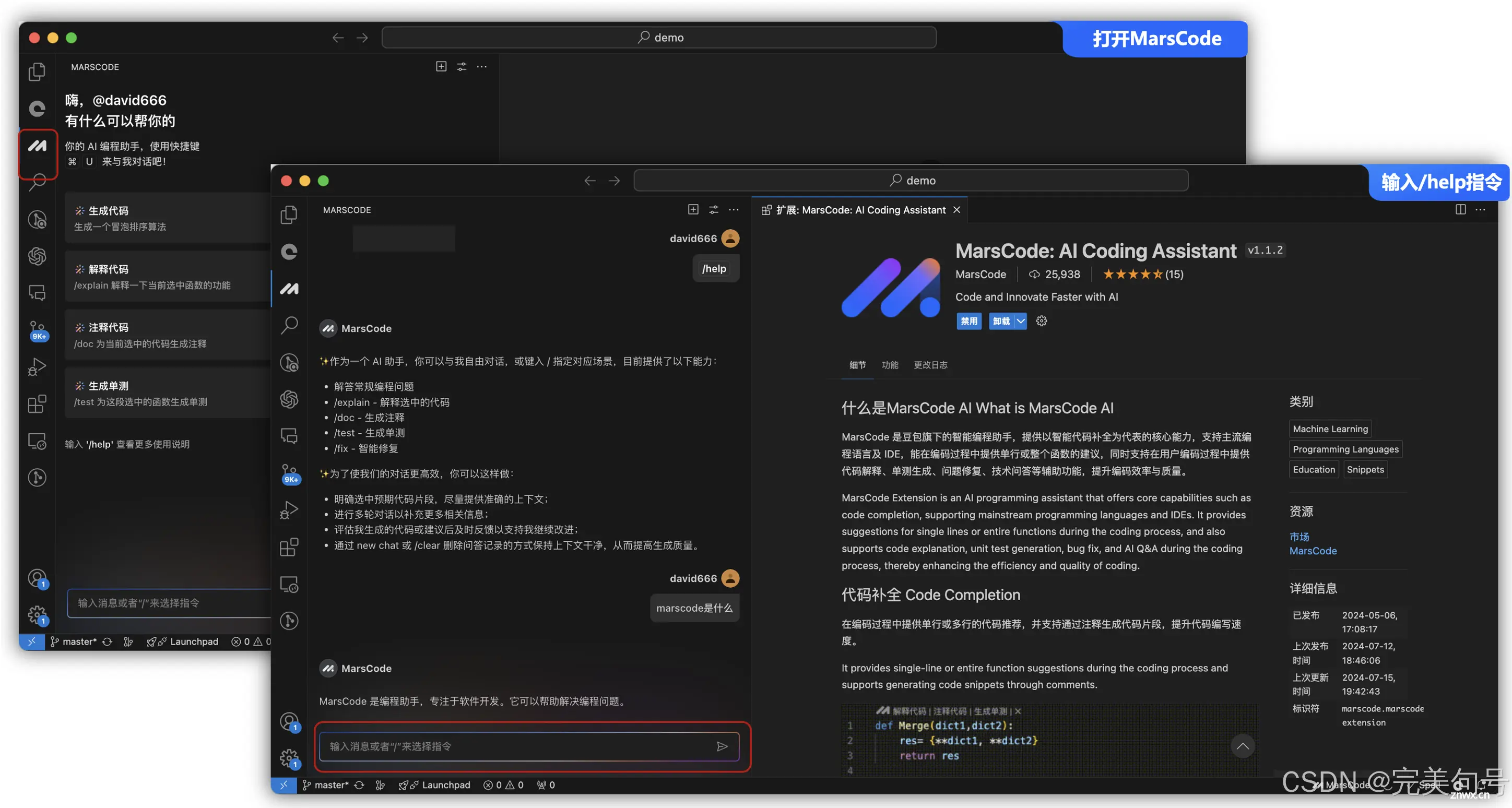Click remote window icon in front status bar
The height and width of the screenshot is (808, 1512).
click(x=284, y=785)
